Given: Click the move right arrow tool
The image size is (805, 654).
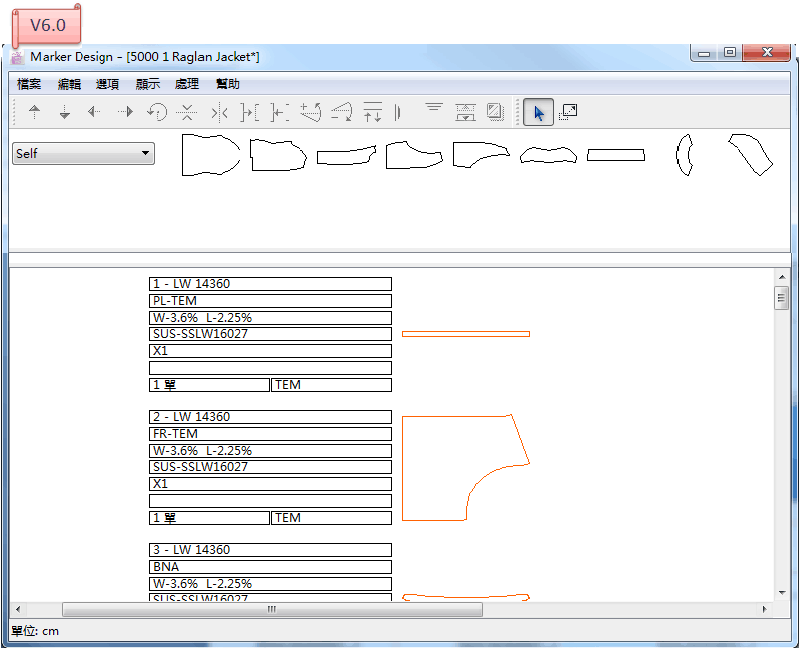Looking at the screenshot, I should pos(125,112).
